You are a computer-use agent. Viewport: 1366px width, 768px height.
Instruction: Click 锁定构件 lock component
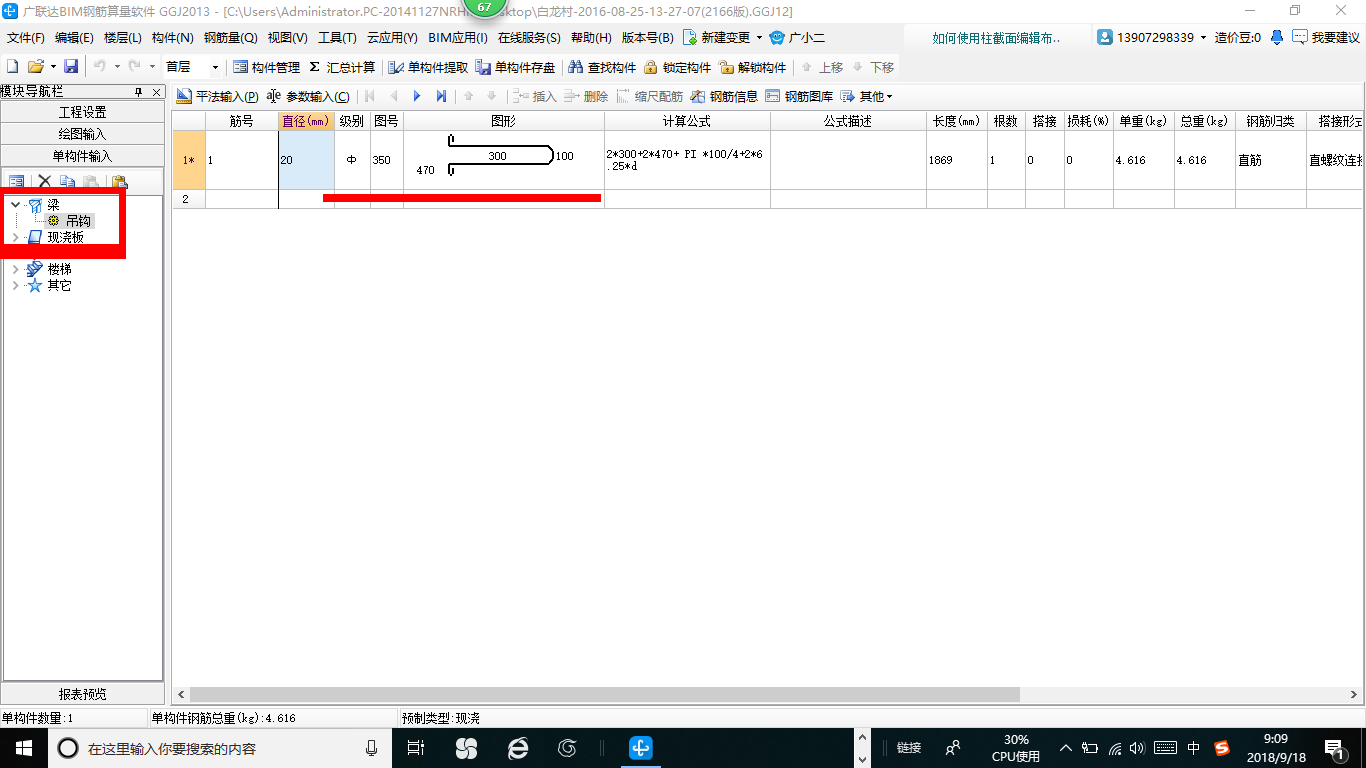(x=677, y=67)
